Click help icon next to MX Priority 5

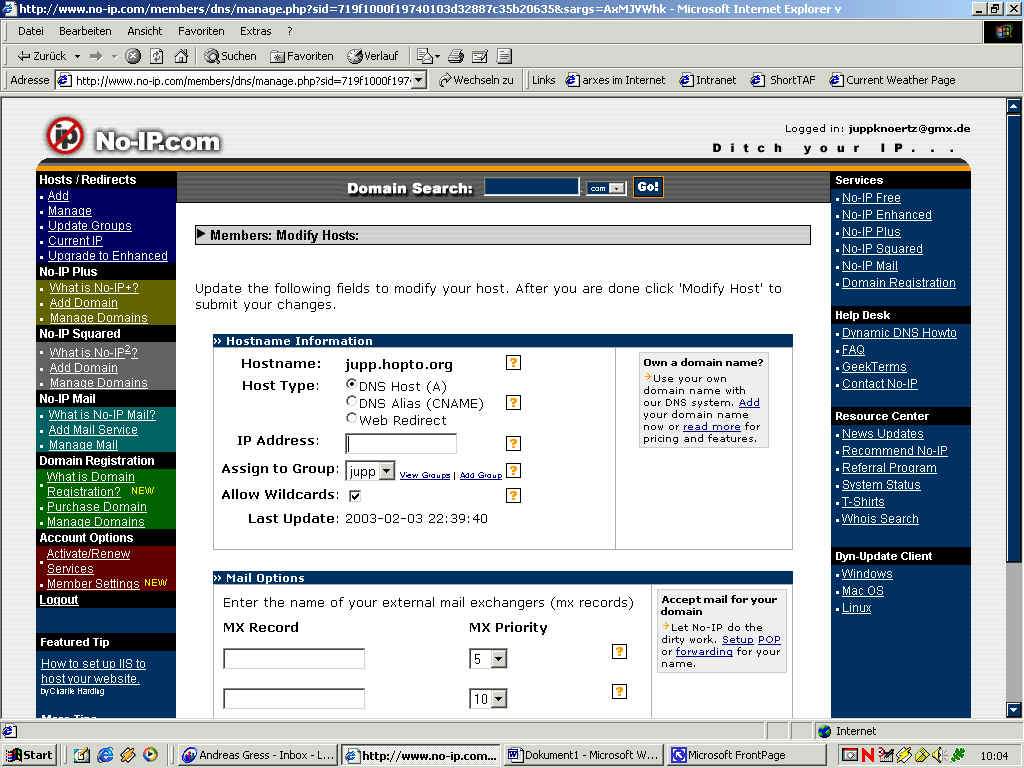pos(619,652)
